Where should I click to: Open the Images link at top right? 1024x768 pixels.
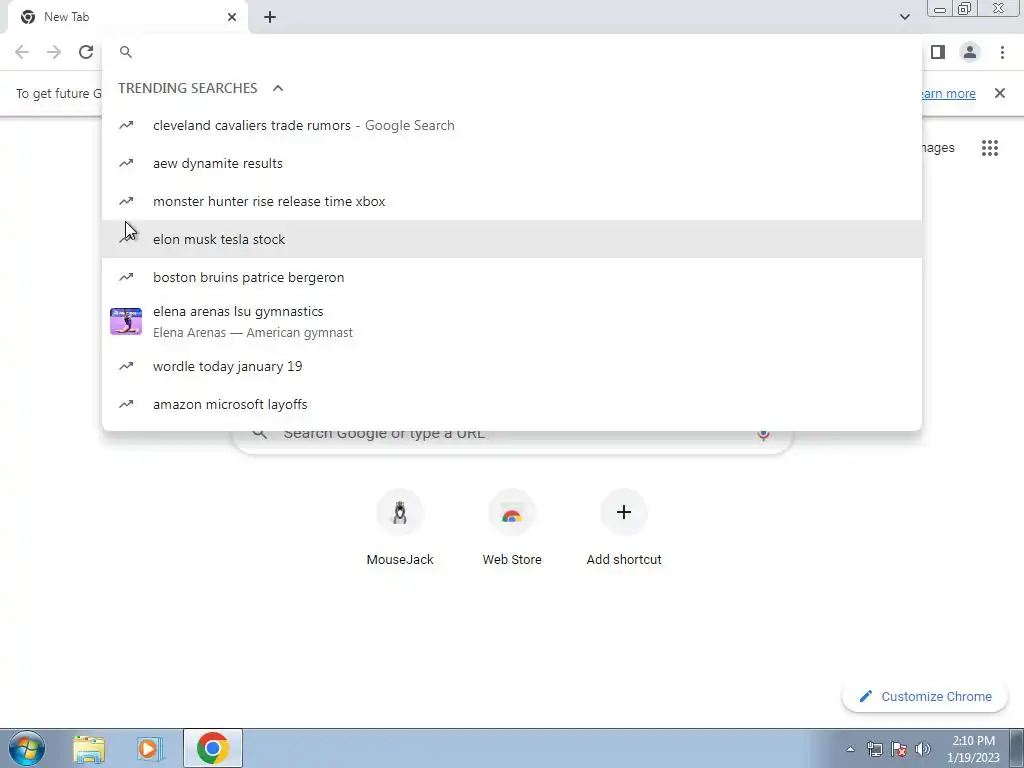[938, 148]
